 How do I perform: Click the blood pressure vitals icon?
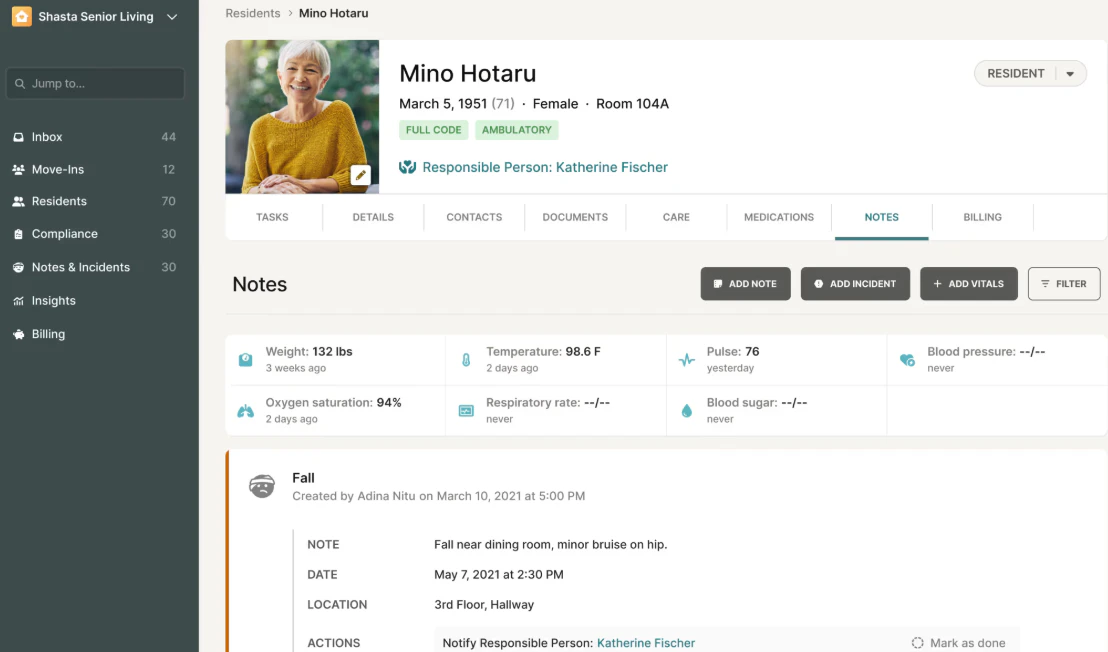pyautogui.click(x=906, y=357)
